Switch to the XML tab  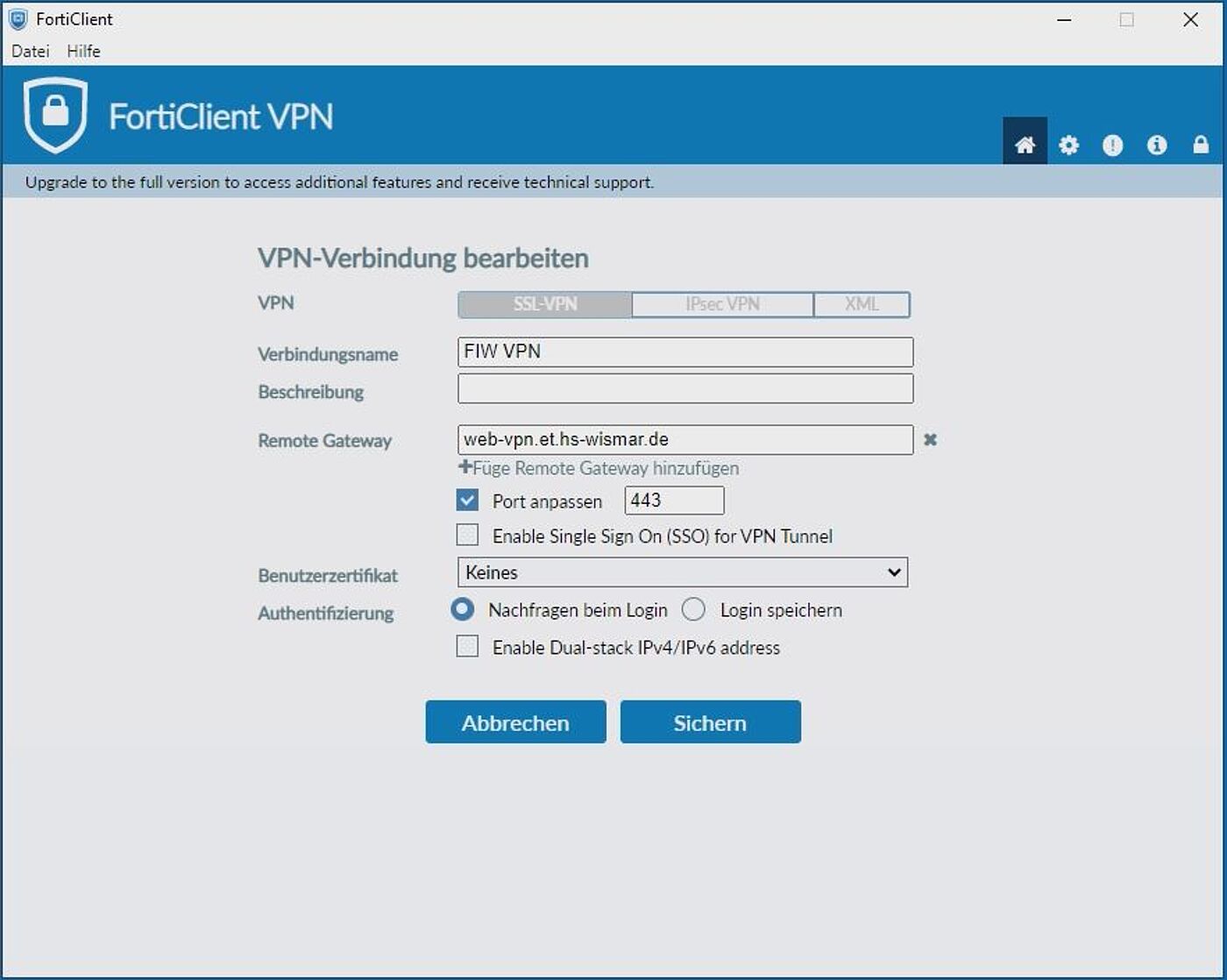(862, 304)
